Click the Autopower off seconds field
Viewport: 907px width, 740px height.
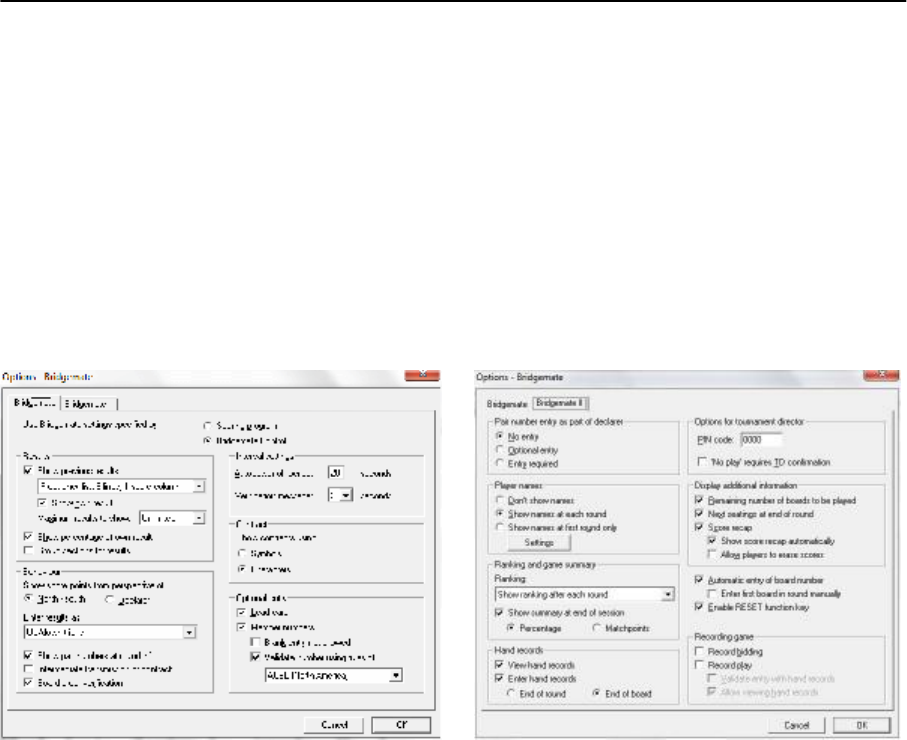click(336, 473)
